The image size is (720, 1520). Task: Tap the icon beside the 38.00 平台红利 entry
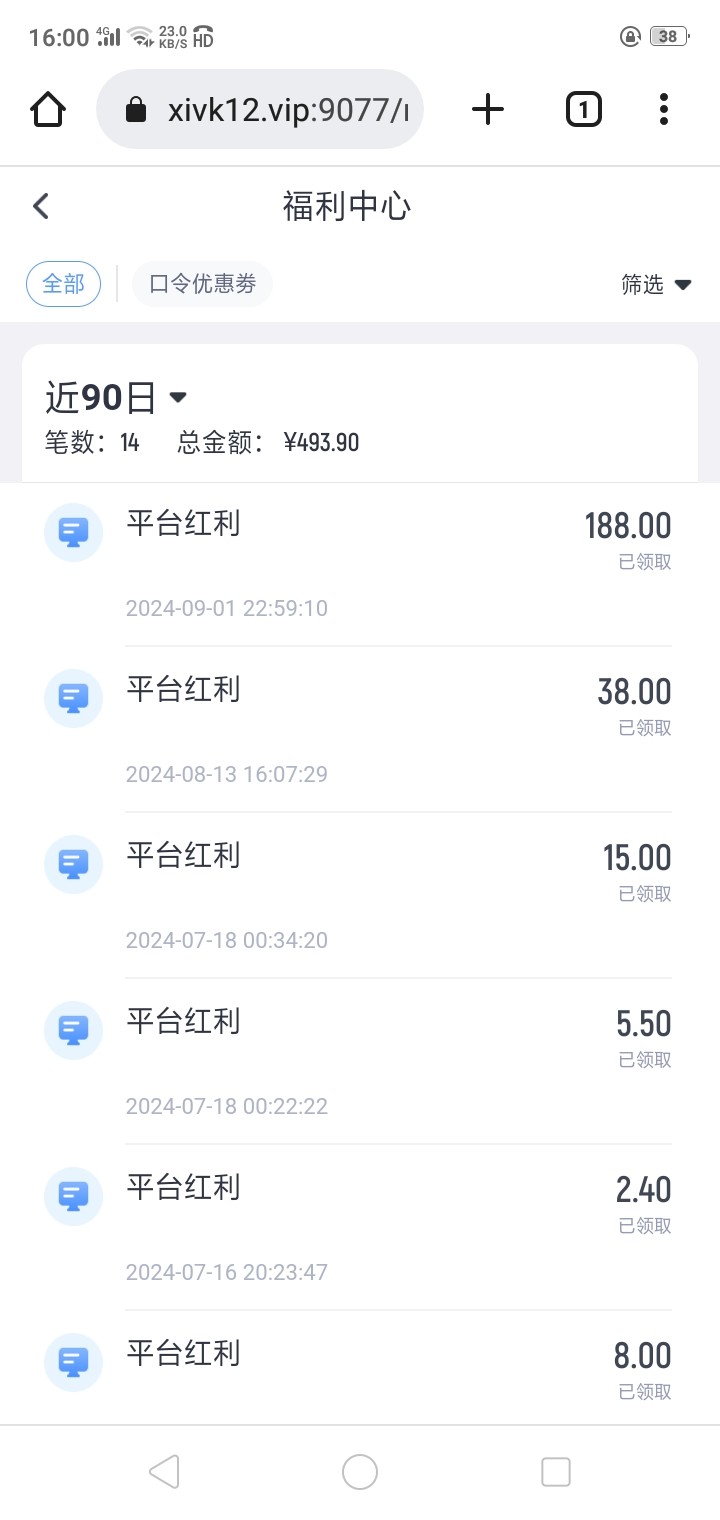(x=73, y=698)
